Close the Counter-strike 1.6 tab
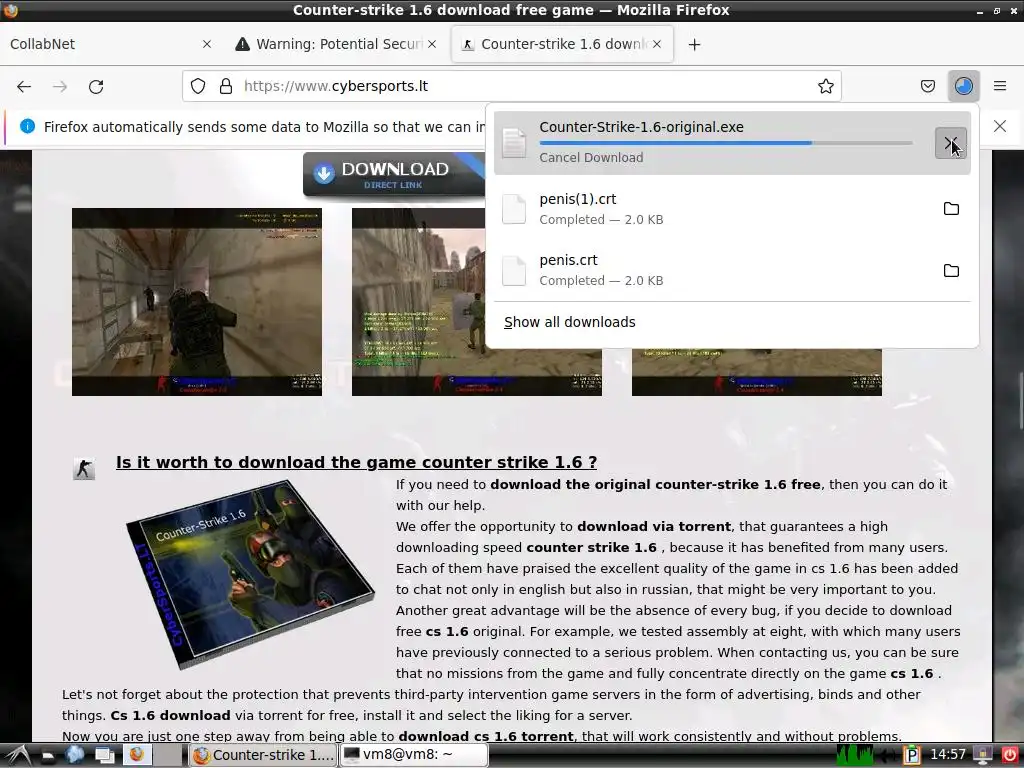1024x768 pixels. click(x=657, y=44)
